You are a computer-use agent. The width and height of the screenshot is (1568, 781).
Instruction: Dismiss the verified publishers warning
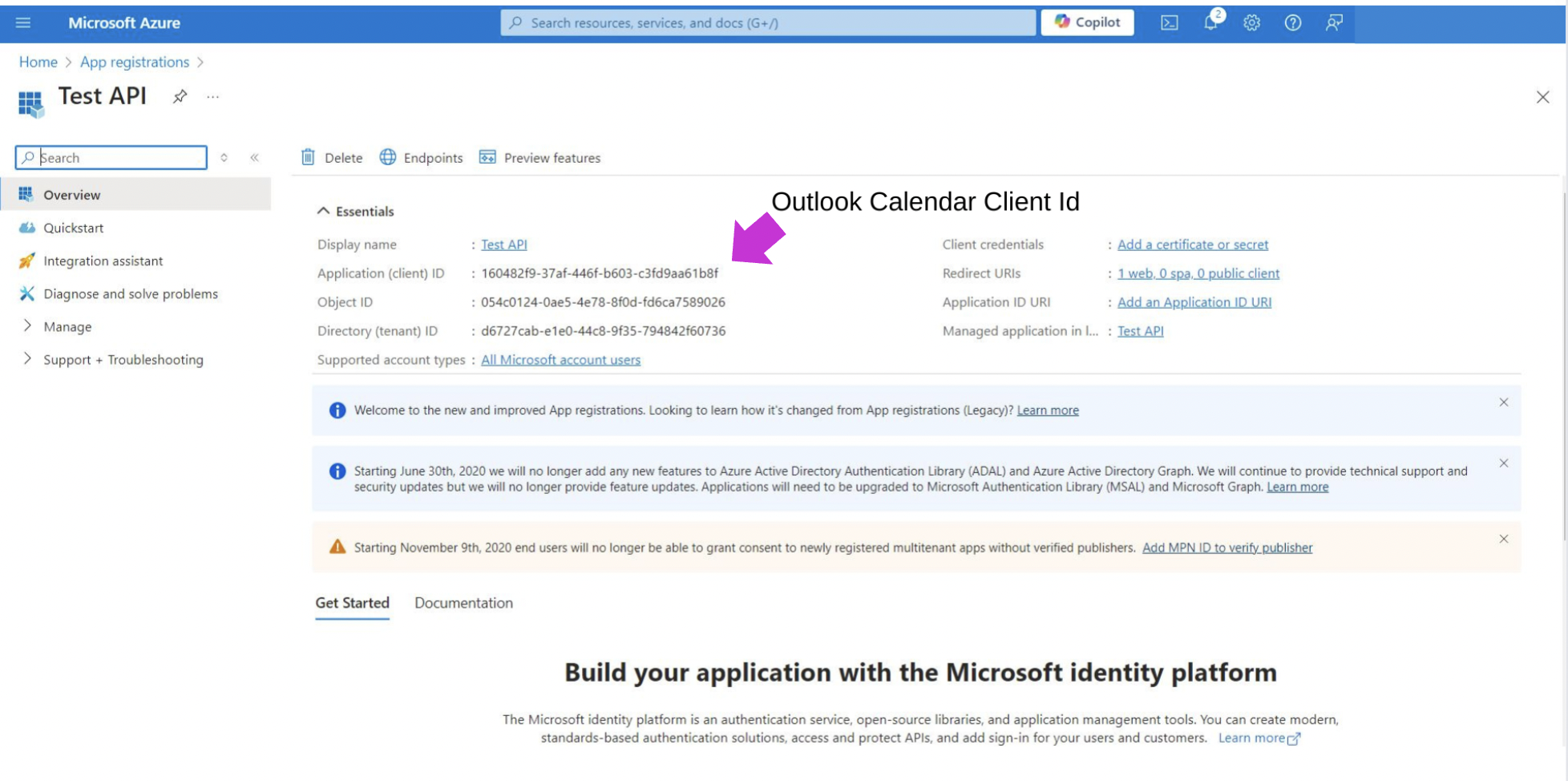1504,539
